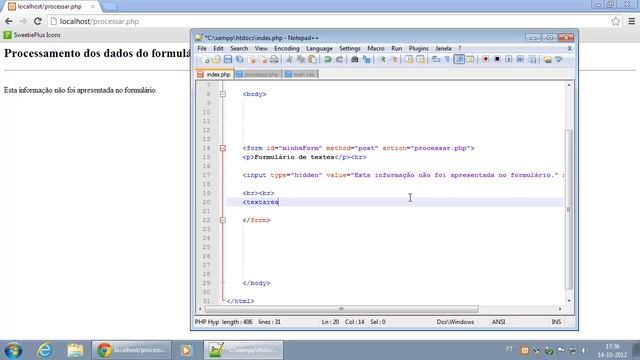Open the Encoding menu
This screenshot has height=360, width=640.
(287, 48)
